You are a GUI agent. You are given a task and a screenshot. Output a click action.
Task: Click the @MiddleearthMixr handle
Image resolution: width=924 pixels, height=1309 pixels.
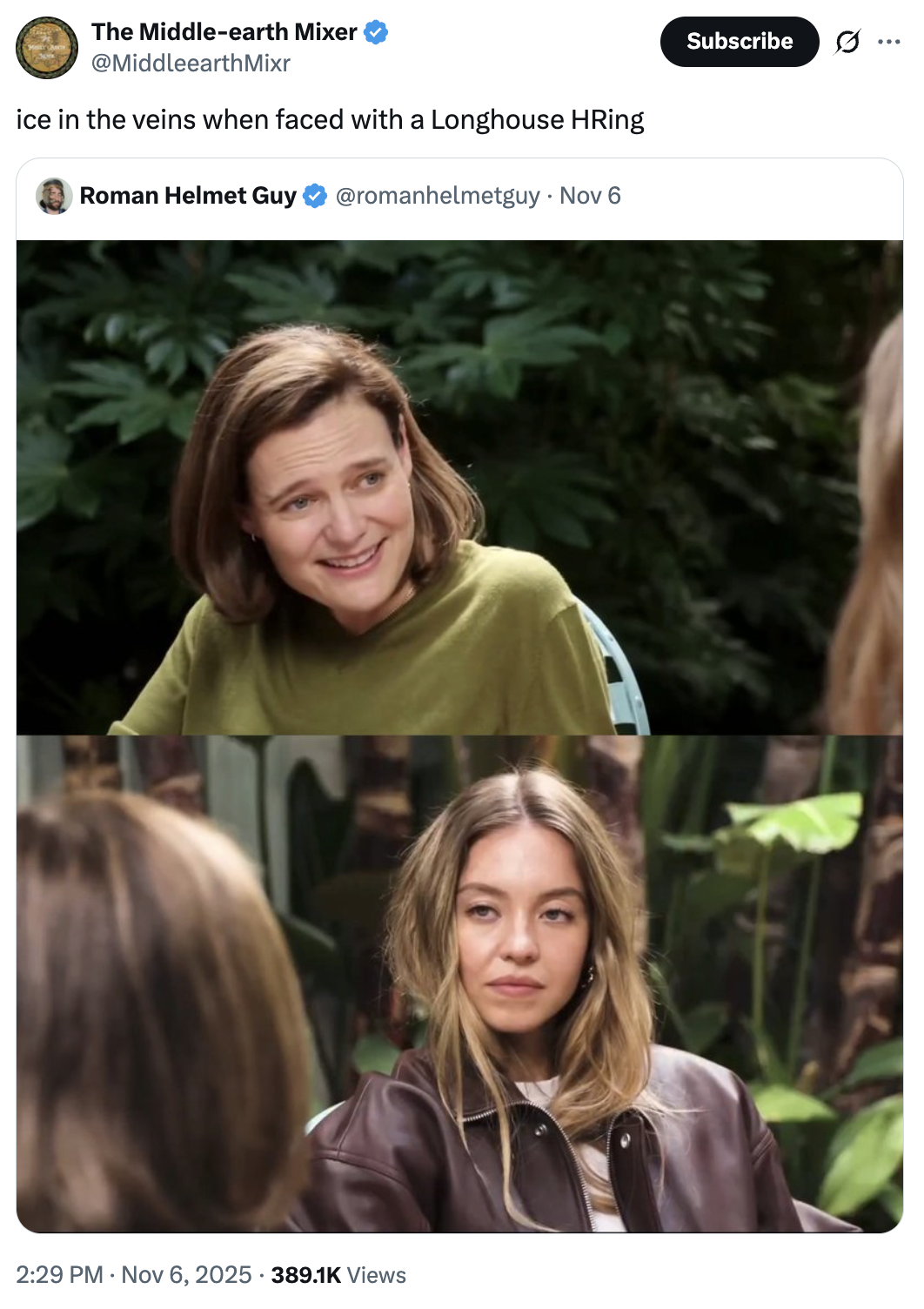(x=191, y=64)
